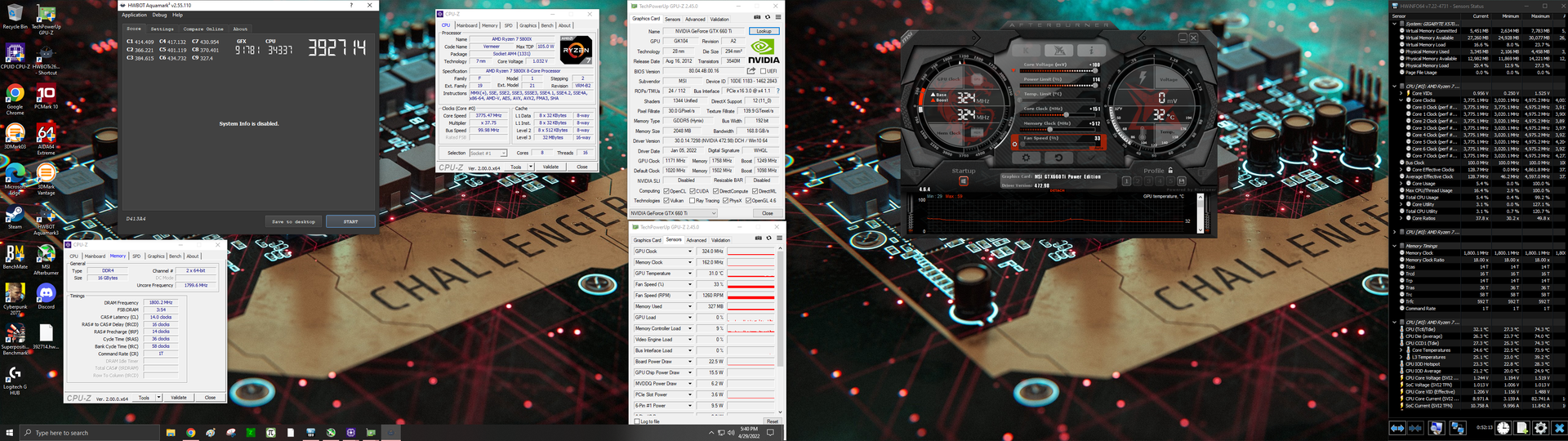
Task: Open AIDA64 Extreme desktop icon
Action: click(x=46, y=140)
